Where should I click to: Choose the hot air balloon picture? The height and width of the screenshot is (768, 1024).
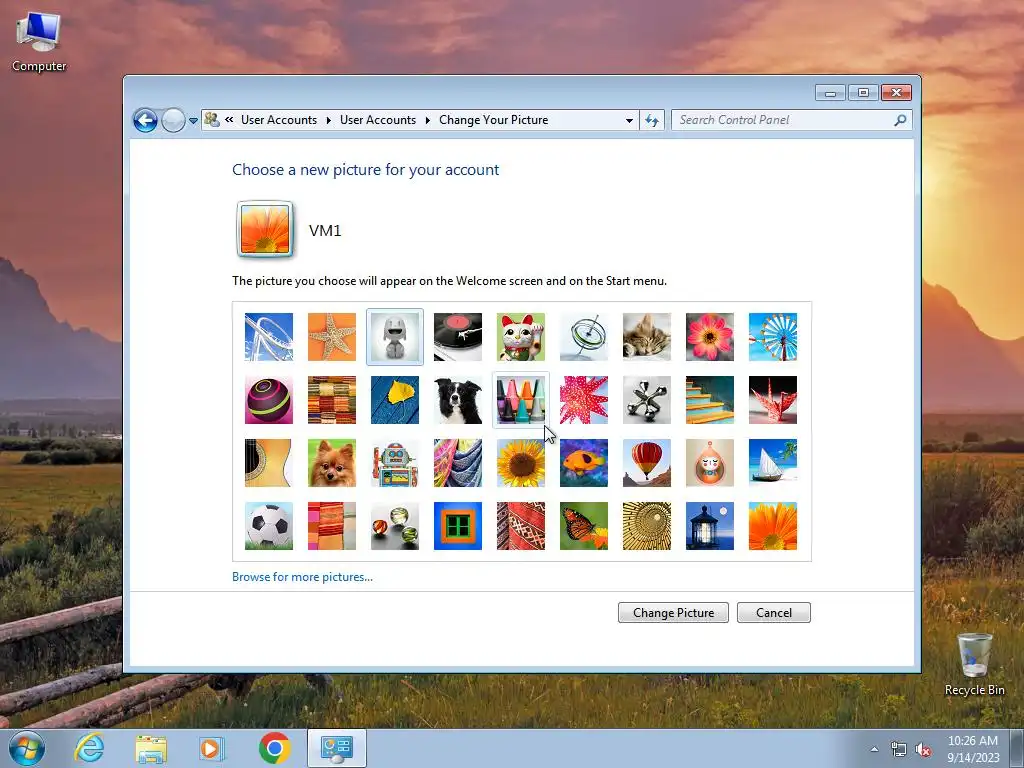coord(647,463)
